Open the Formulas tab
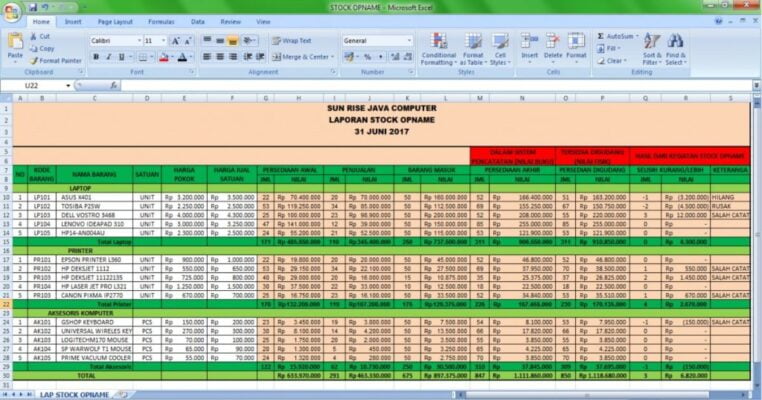Screen dimensions: 762x400 click(161, 22)
